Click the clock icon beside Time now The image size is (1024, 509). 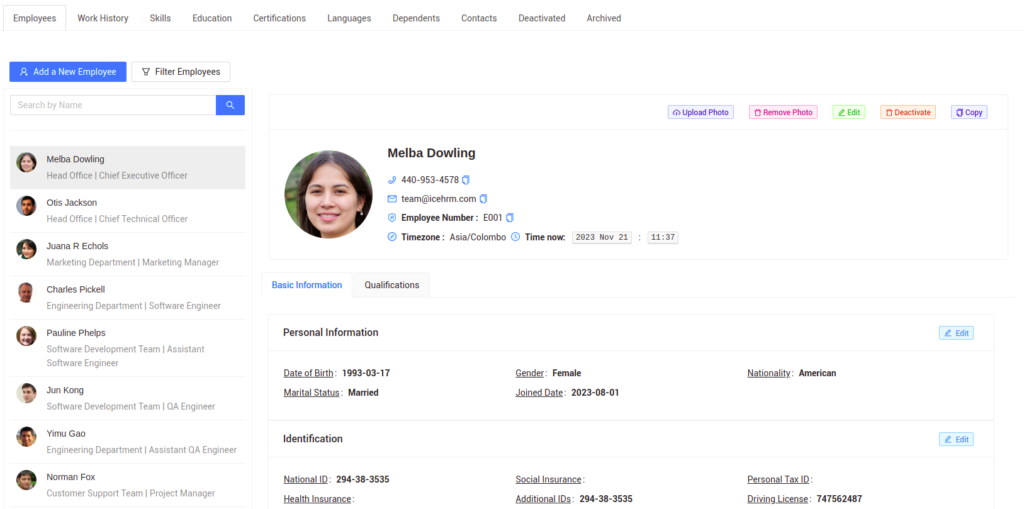pyautogui.click(x=516, y=237)
